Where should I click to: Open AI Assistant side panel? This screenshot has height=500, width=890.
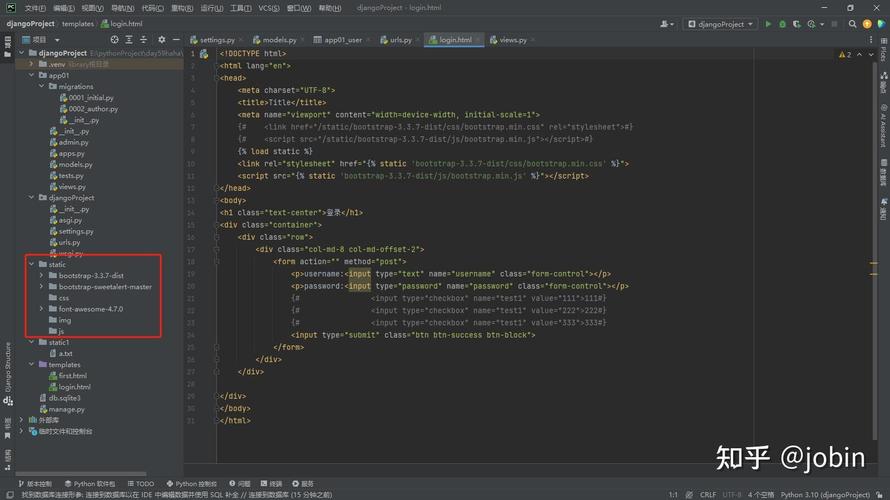point(884,126)
